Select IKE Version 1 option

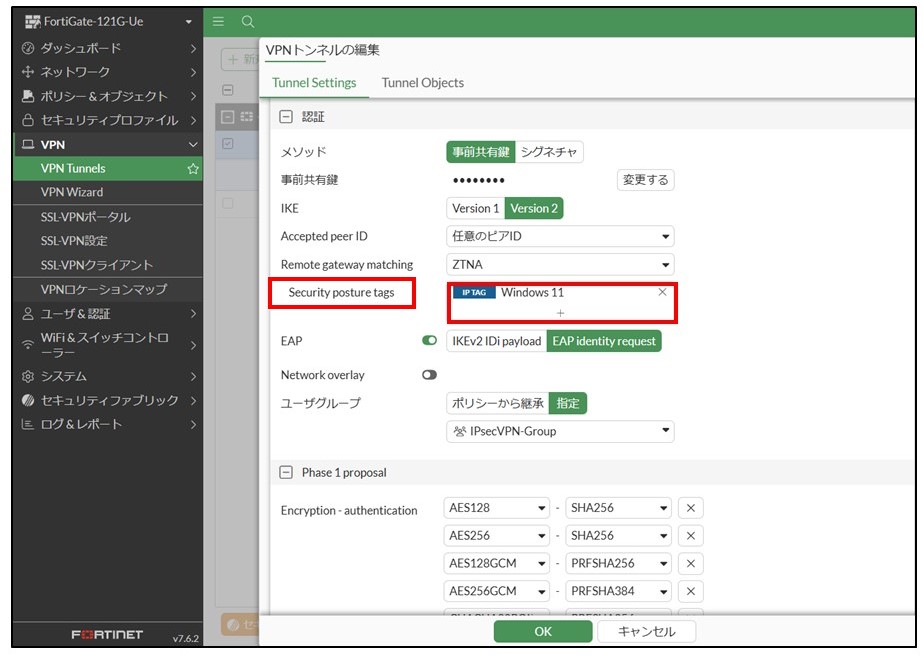tap(475, 208)
